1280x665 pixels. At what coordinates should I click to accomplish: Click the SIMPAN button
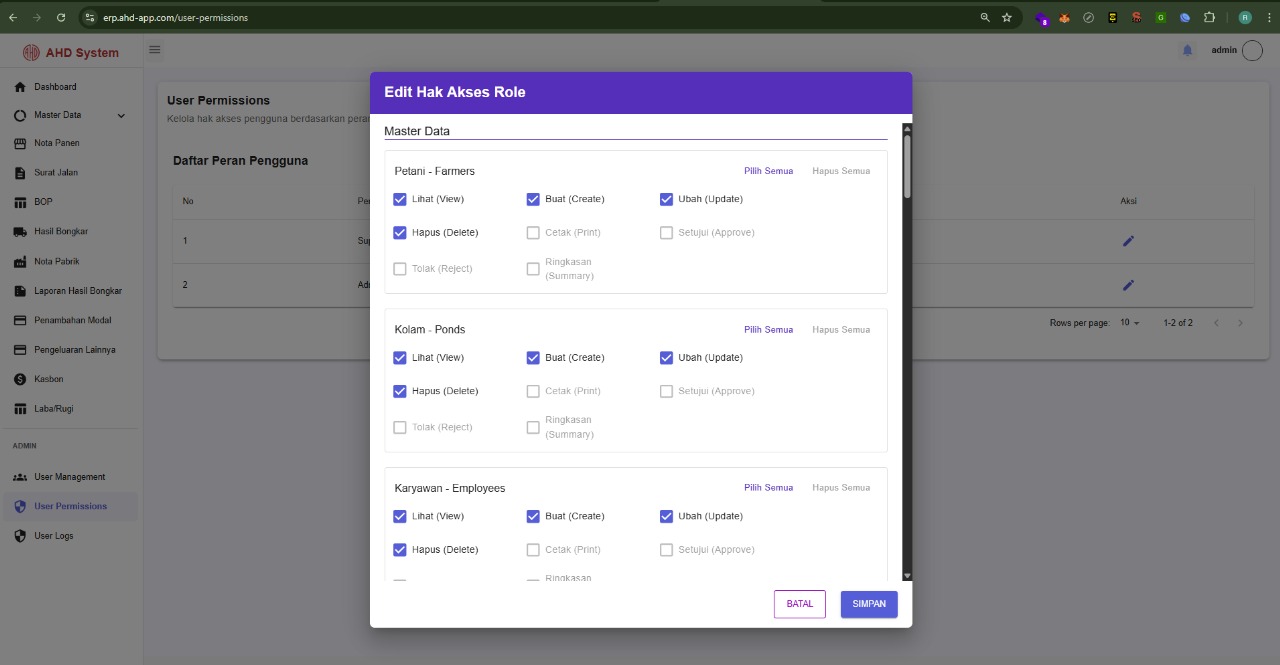click(869, 604)
